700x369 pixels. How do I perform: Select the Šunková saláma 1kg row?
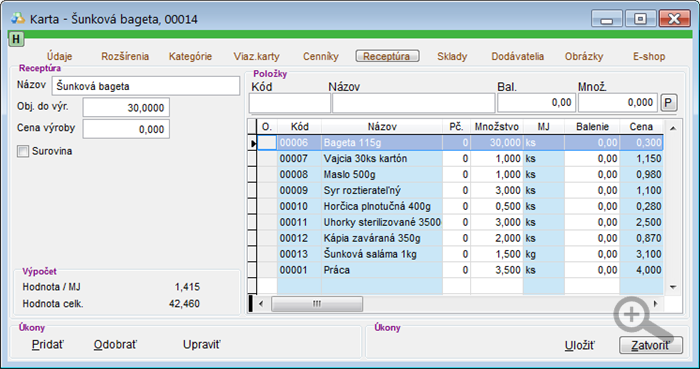[455, 254]
